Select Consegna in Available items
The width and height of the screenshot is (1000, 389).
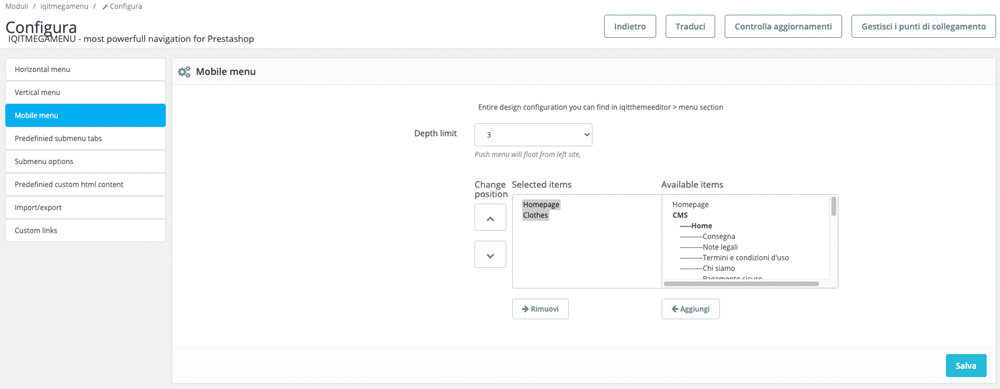point(707,237)
